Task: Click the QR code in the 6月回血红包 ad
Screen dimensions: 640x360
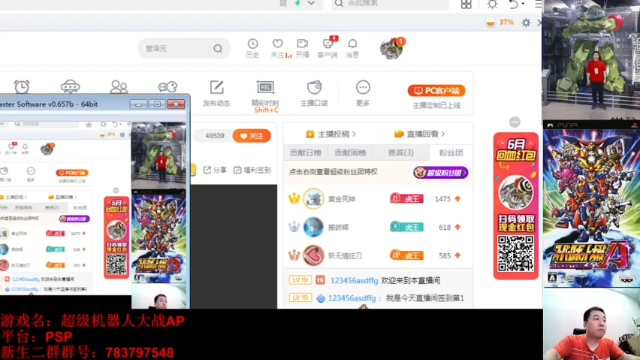Action: tap(516, 253)
